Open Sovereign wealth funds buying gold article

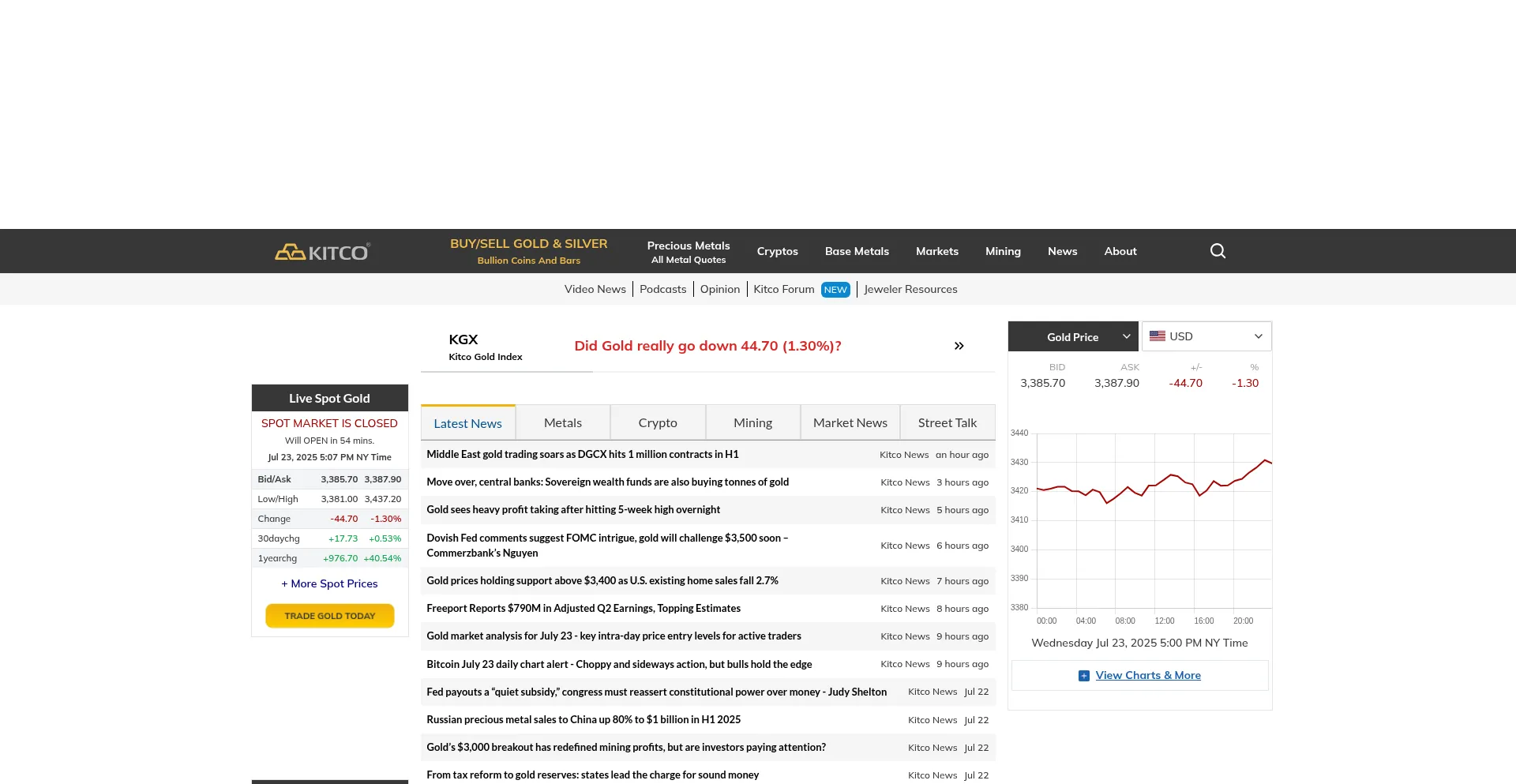pyautogui.click(x=608, y=482)
